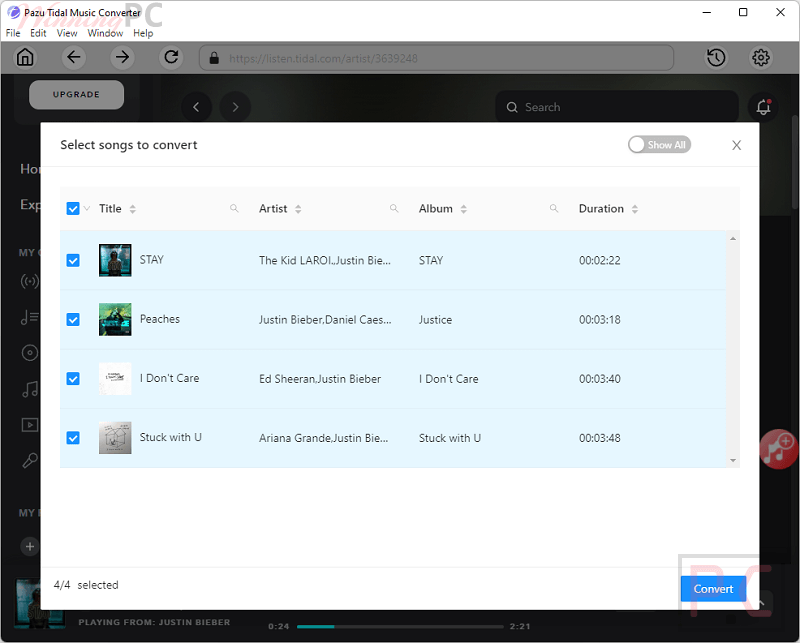Expand the selection dropdown arrow beside header checkbox
800x643 pixels.
pyautogui.click(x=87, y=208)
